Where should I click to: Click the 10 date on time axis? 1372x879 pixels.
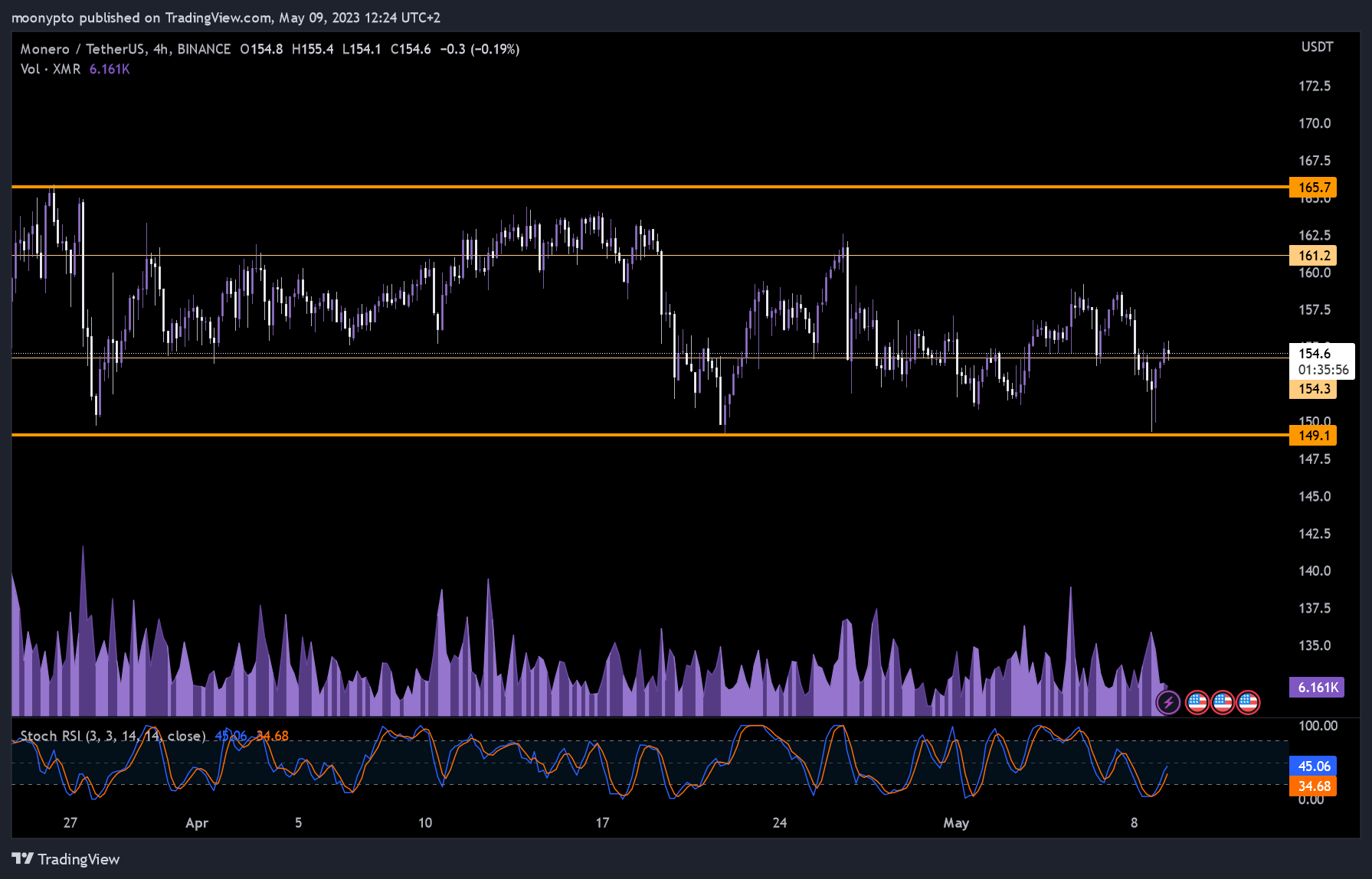coord(425,823)
